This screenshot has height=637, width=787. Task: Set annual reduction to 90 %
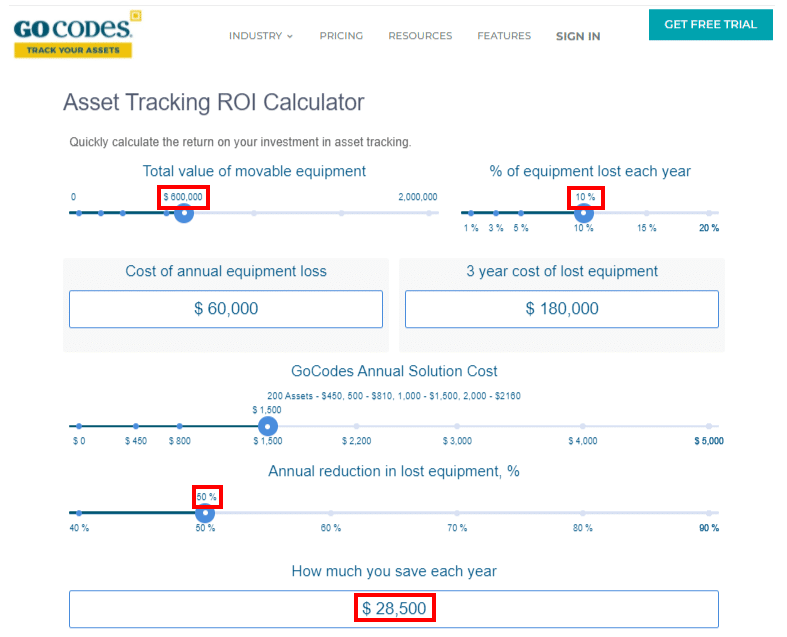tap(709, 513)
